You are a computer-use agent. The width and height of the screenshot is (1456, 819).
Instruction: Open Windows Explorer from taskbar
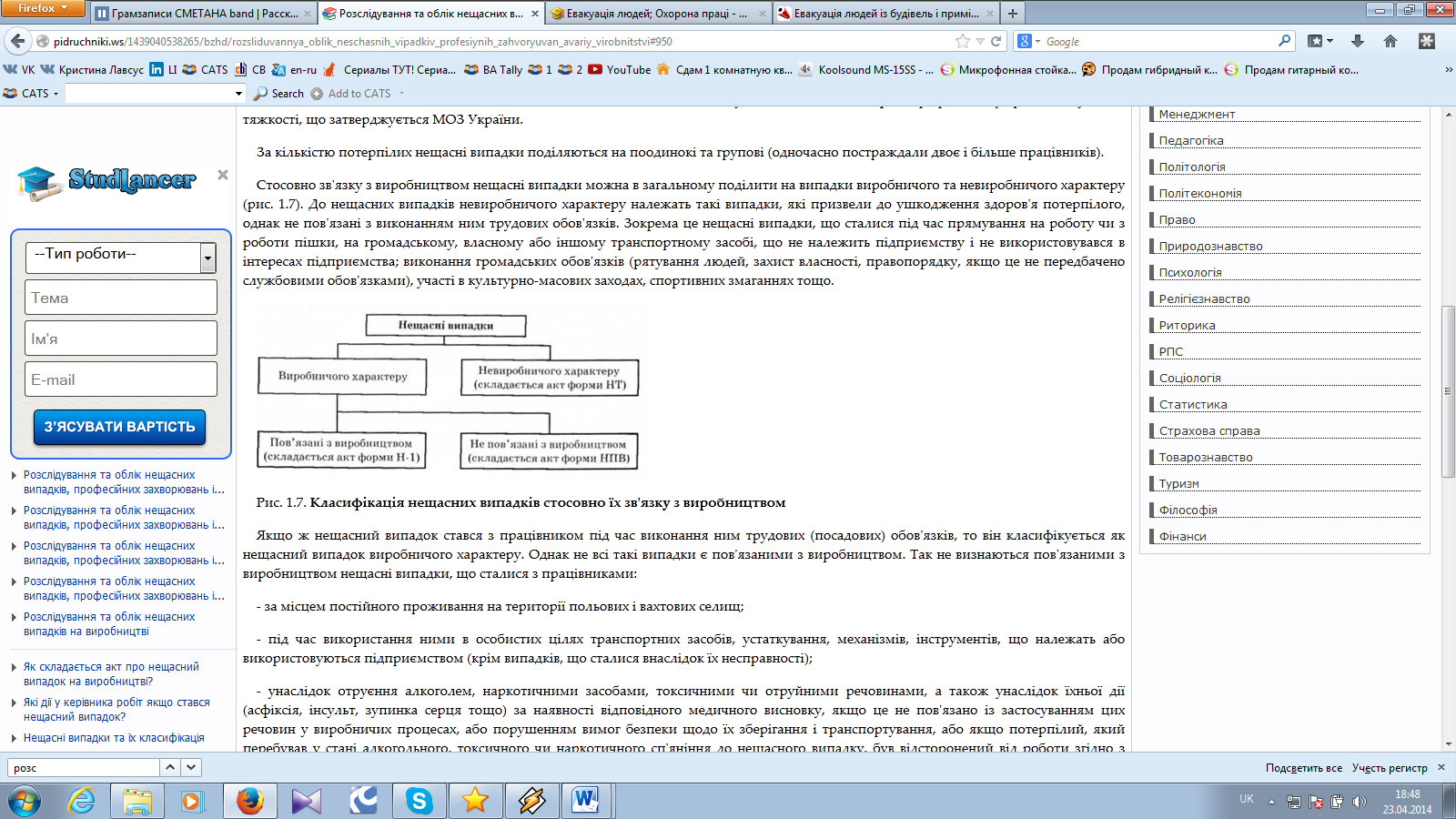coord(137,801)
